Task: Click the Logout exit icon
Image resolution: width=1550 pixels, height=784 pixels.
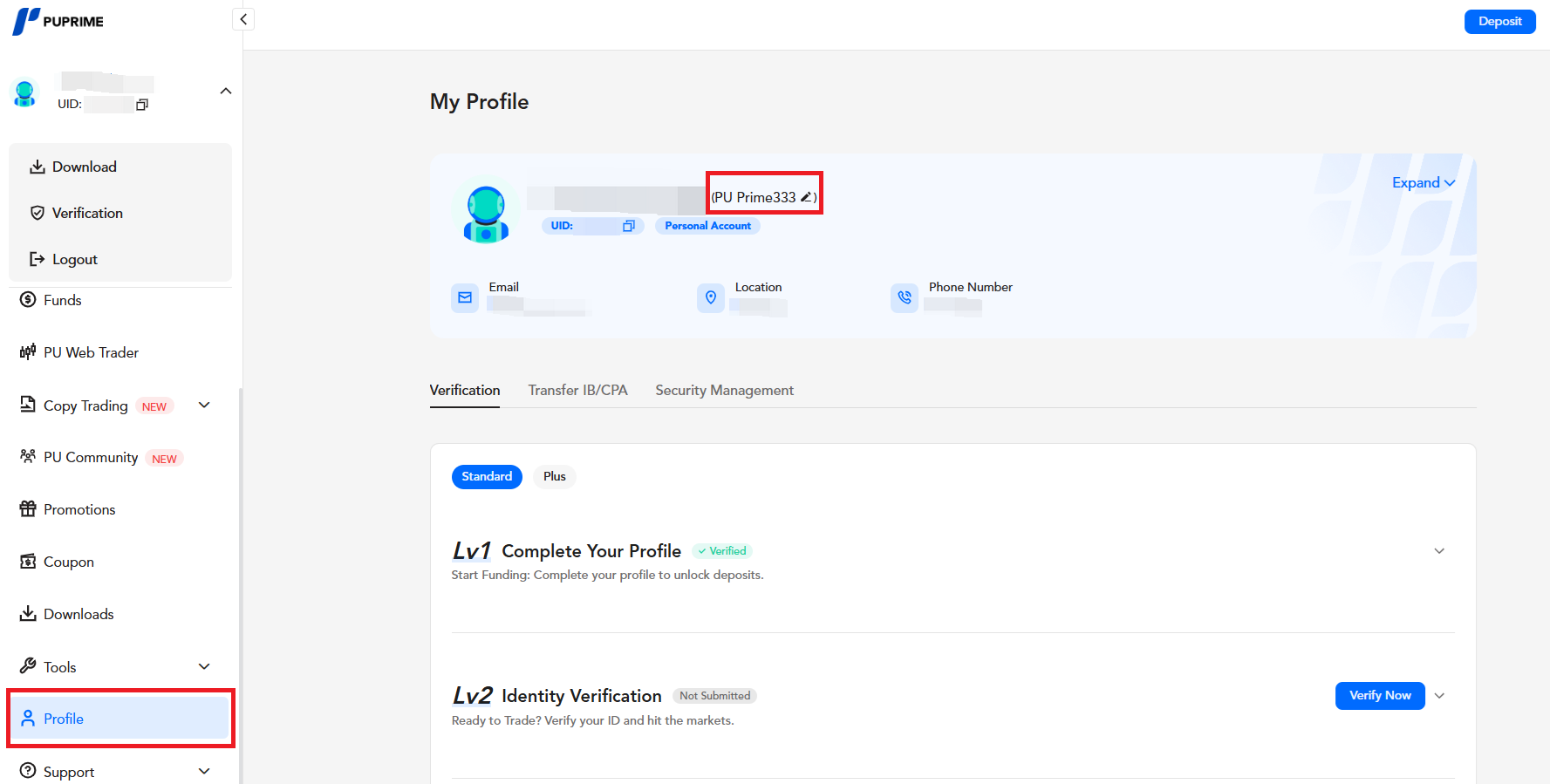Action: point(38,259)
